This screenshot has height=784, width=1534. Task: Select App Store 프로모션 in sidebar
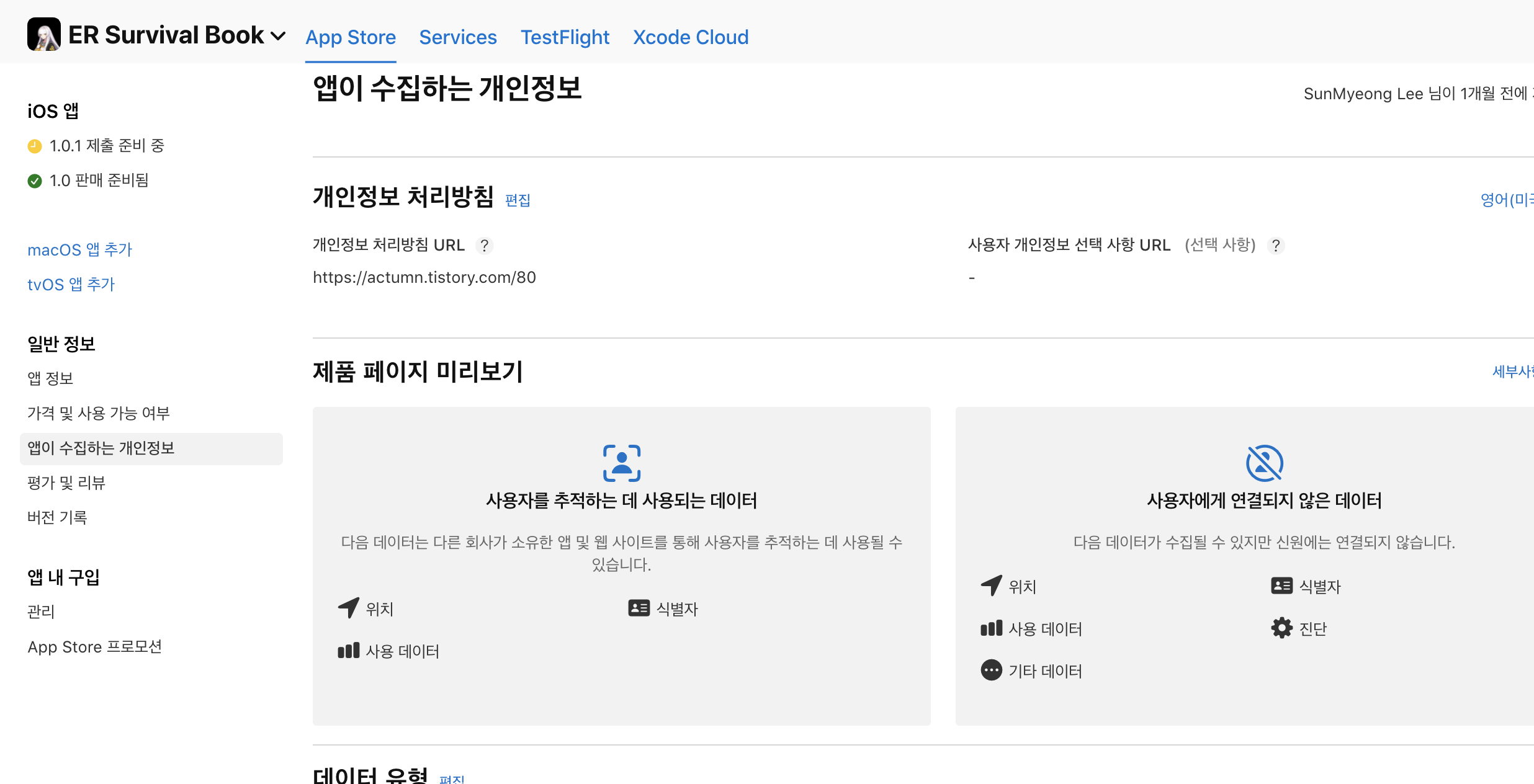[94, 646]
